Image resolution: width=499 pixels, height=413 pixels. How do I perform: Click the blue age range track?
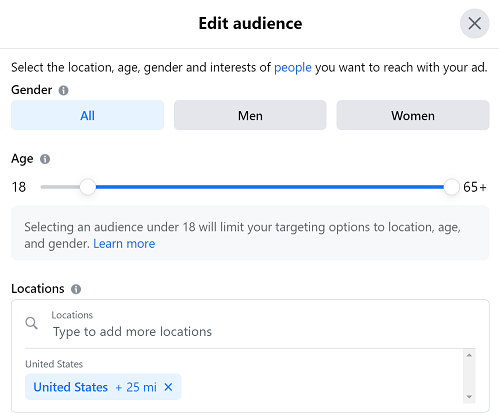(x=269, y=187)
